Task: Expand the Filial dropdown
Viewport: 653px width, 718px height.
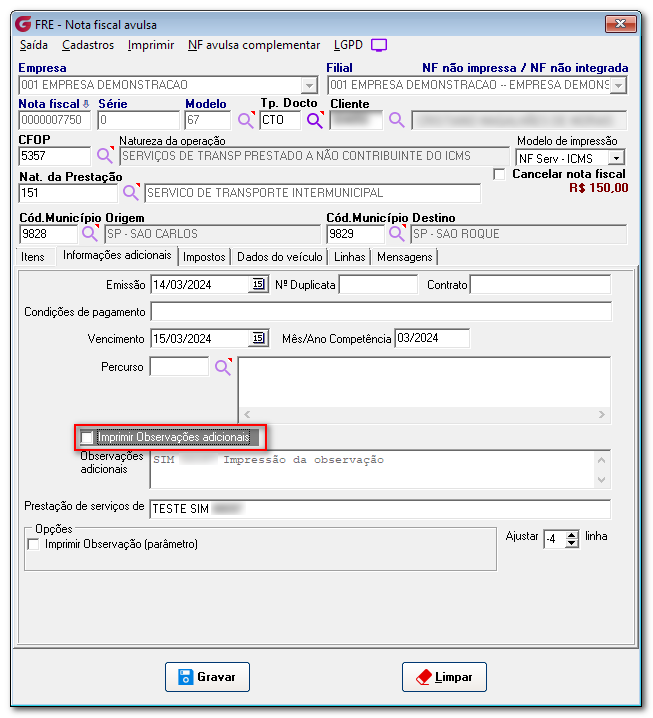Action: [619, 85]
